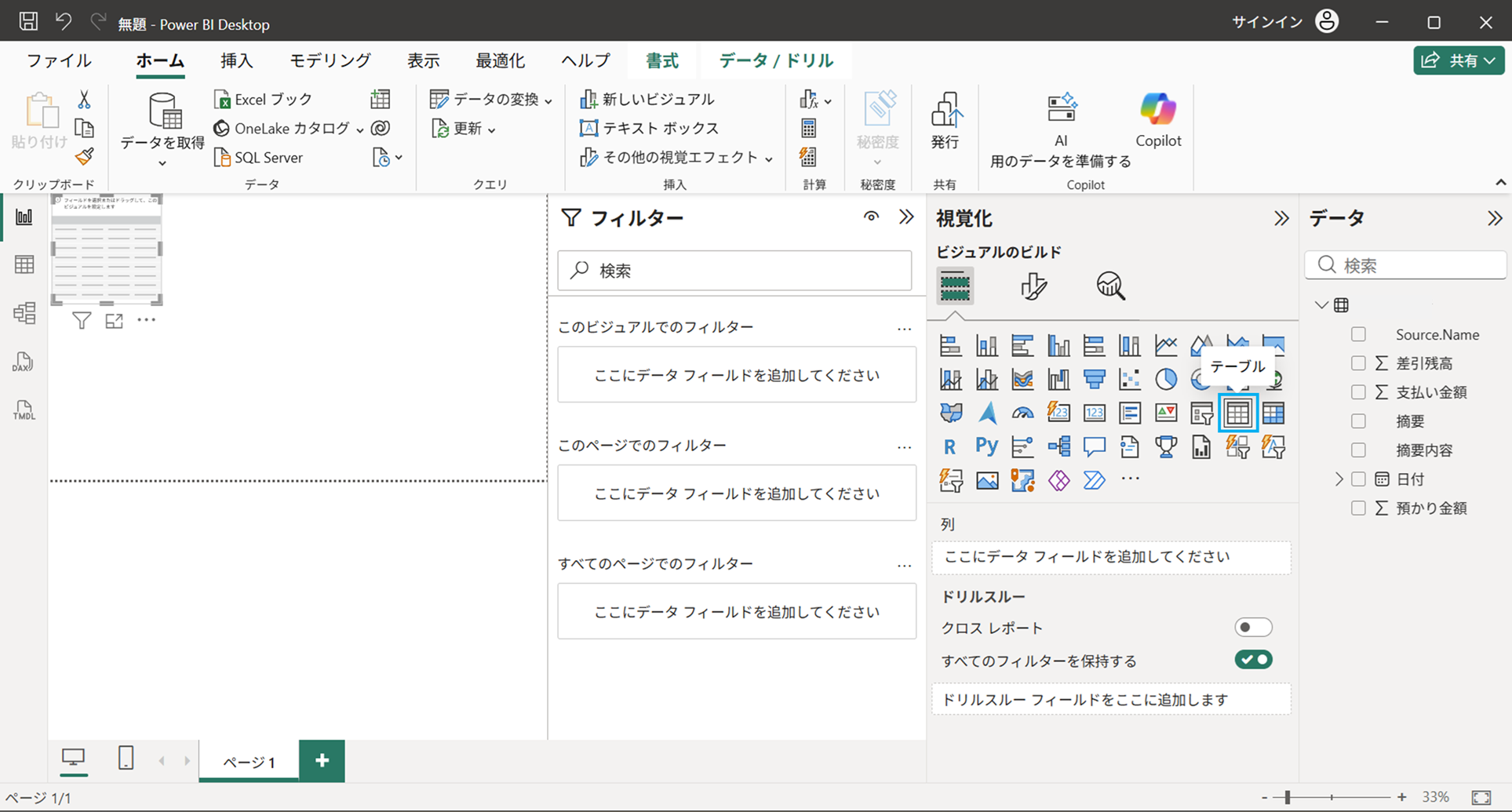Check the 差引残高 field checkbox
Viewport: 1512px width, 812px height.
click(x=1359, y=363)
